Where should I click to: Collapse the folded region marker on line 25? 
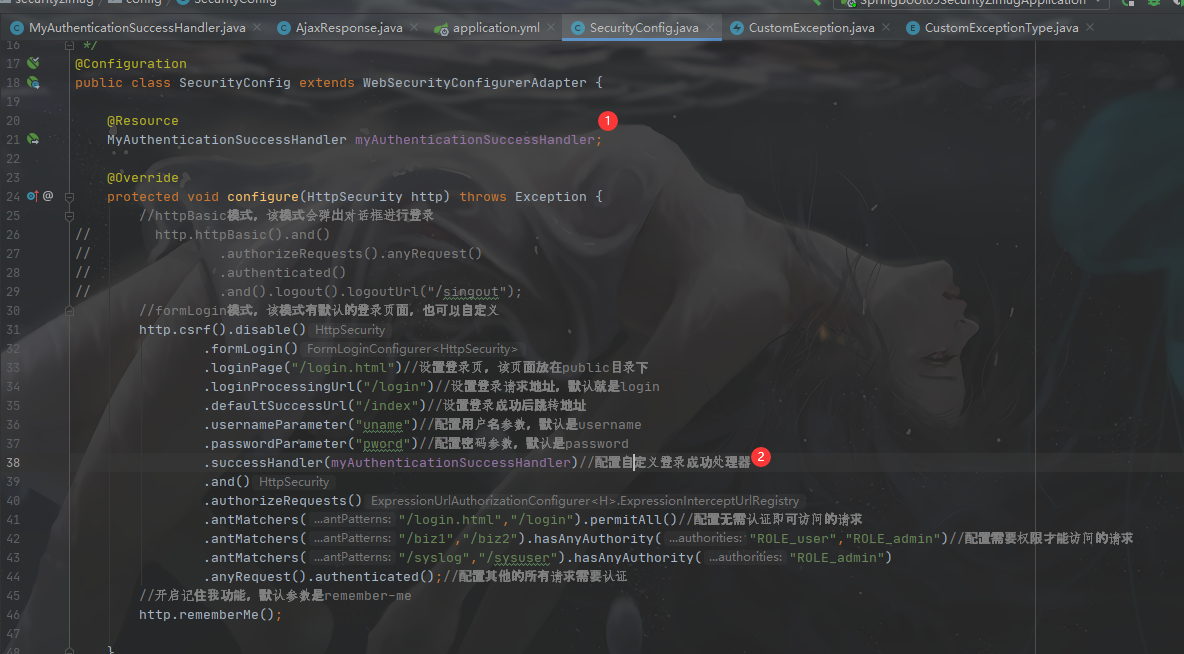point(69,215)
